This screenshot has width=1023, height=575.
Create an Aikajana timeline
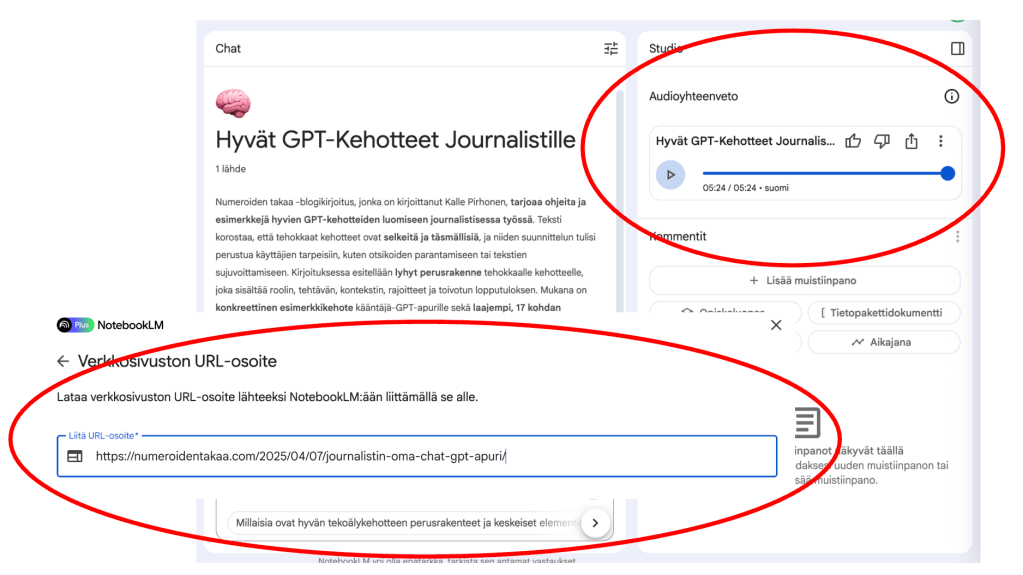883,342
